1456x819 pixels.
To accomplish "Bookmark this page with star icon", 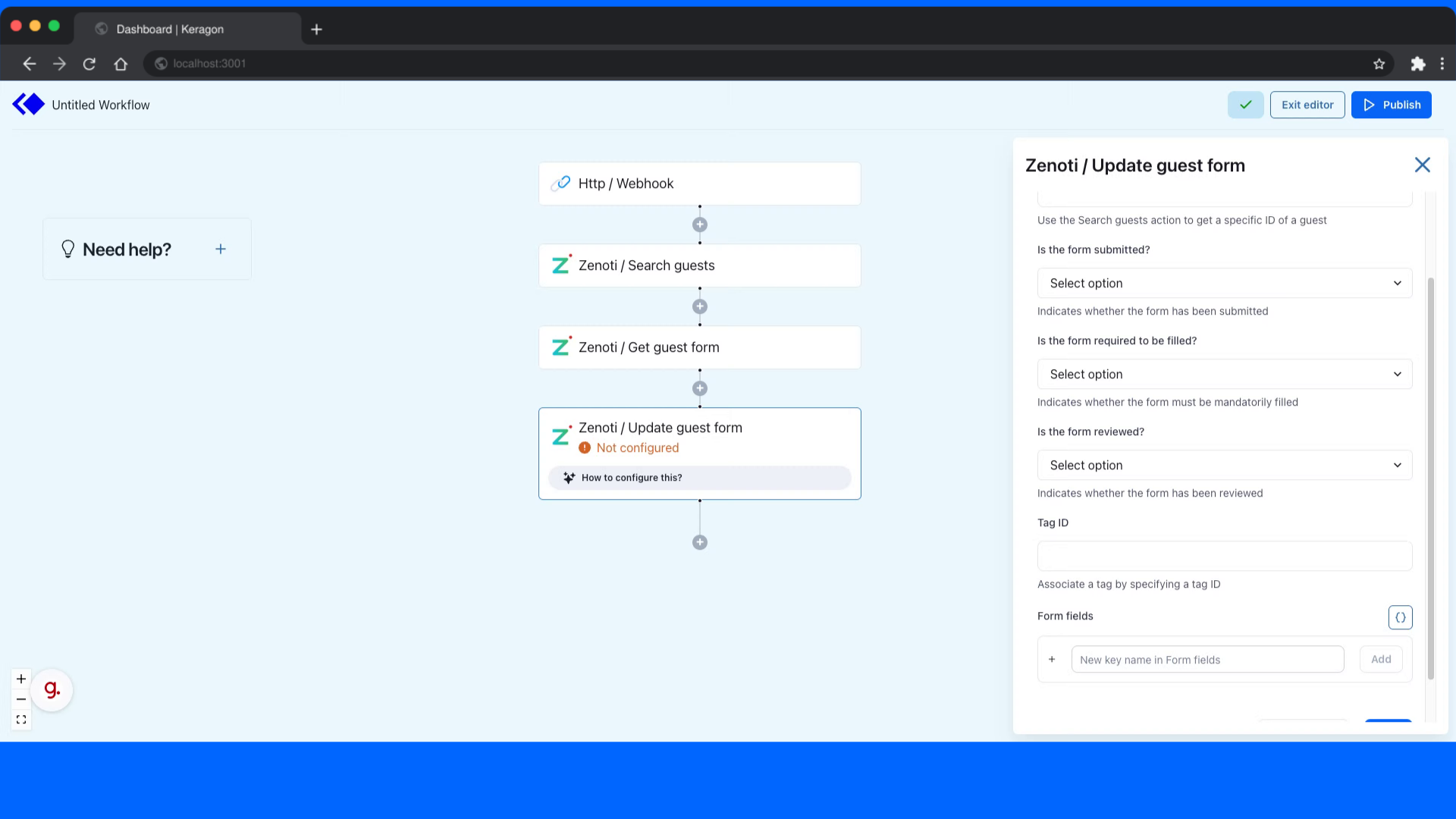I will 1379,64.
